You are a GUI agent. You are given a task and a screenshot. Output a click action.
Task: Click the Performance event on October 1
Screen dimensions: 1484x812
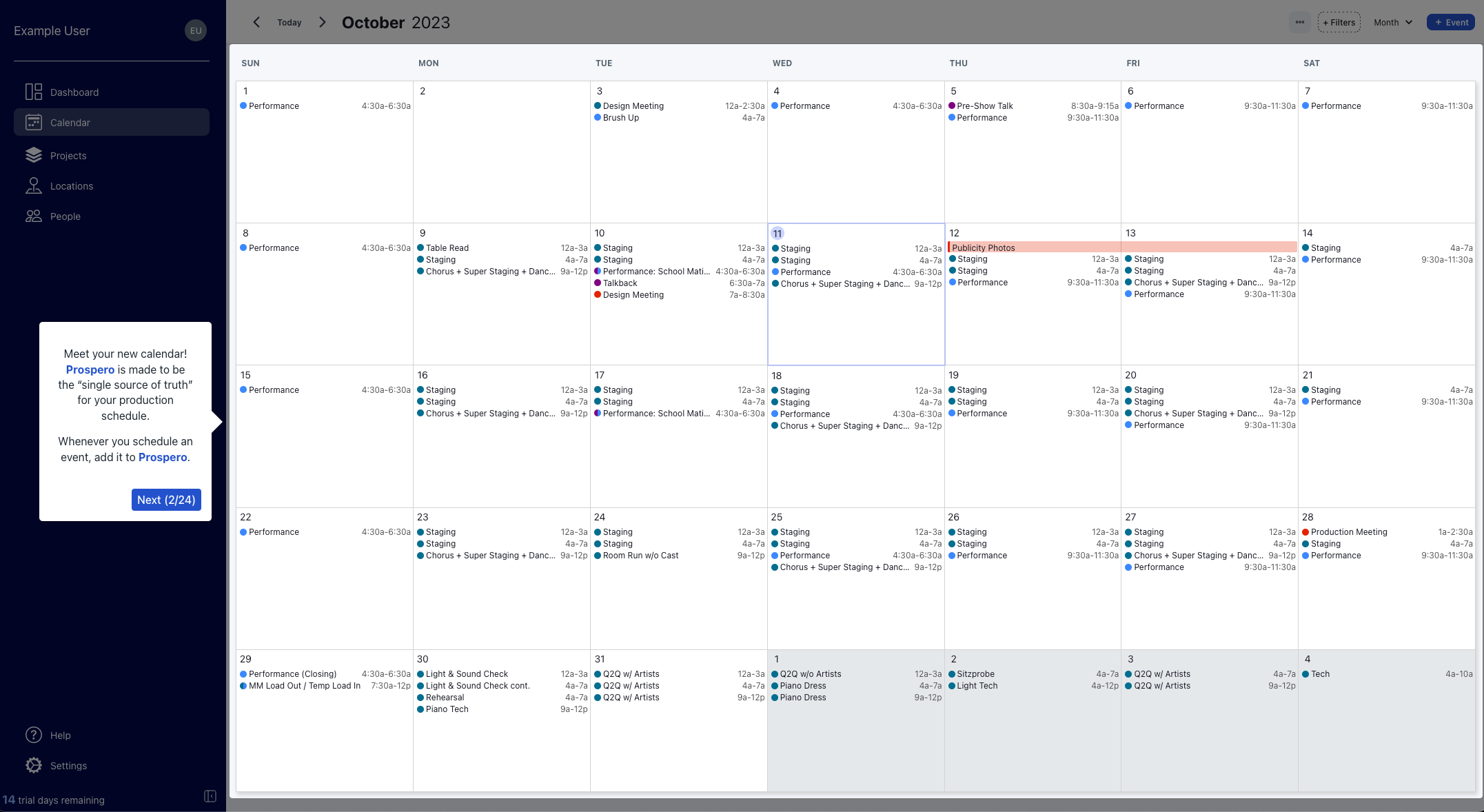(276, 106)
